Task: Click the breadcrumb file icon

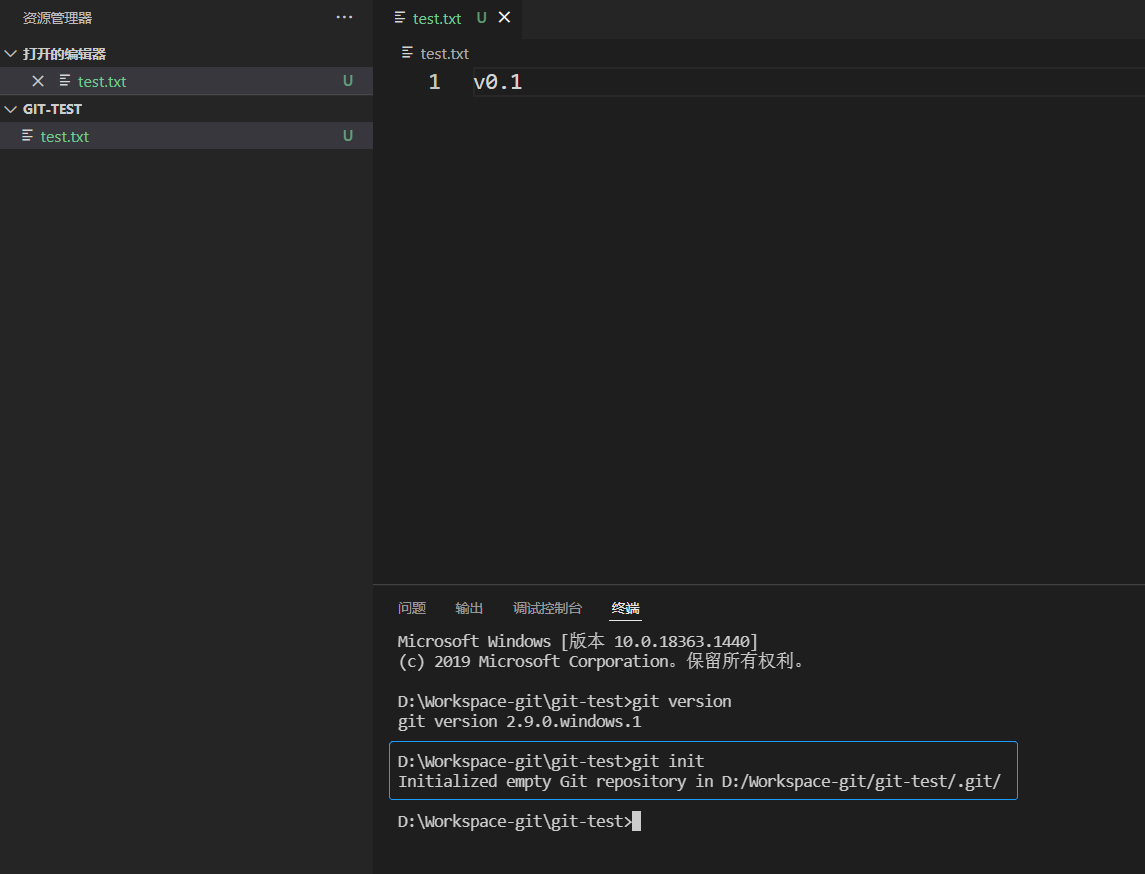Action: (x=407, y=53)
